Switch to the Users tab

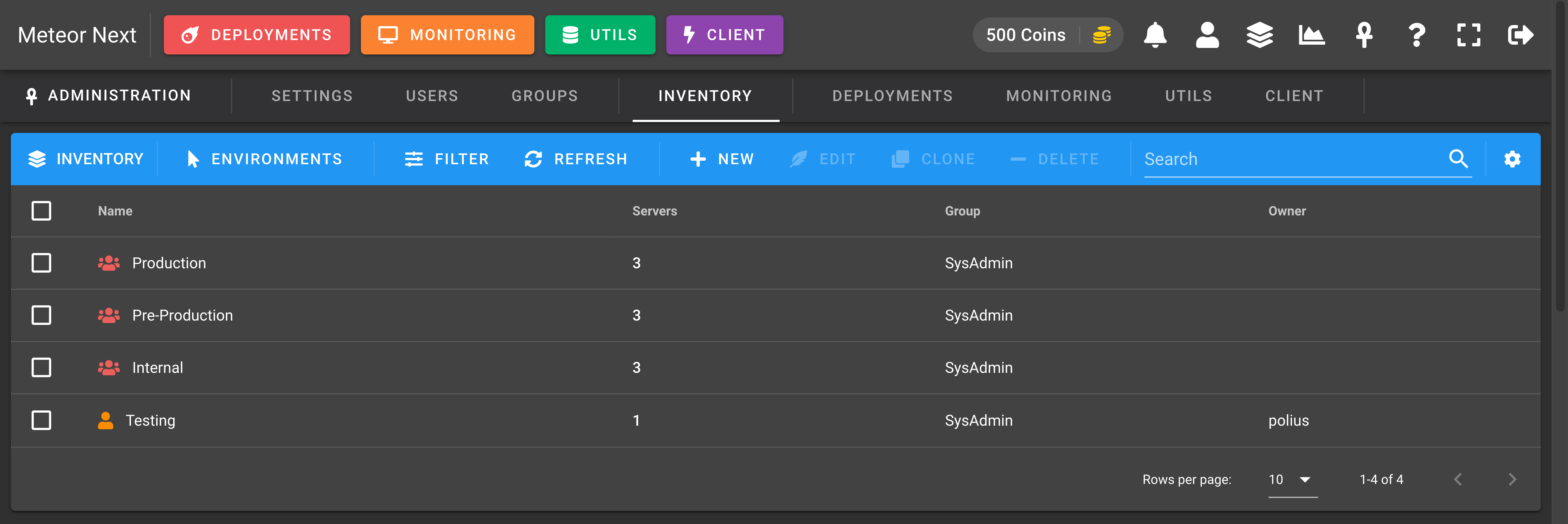tap(432, 96)
